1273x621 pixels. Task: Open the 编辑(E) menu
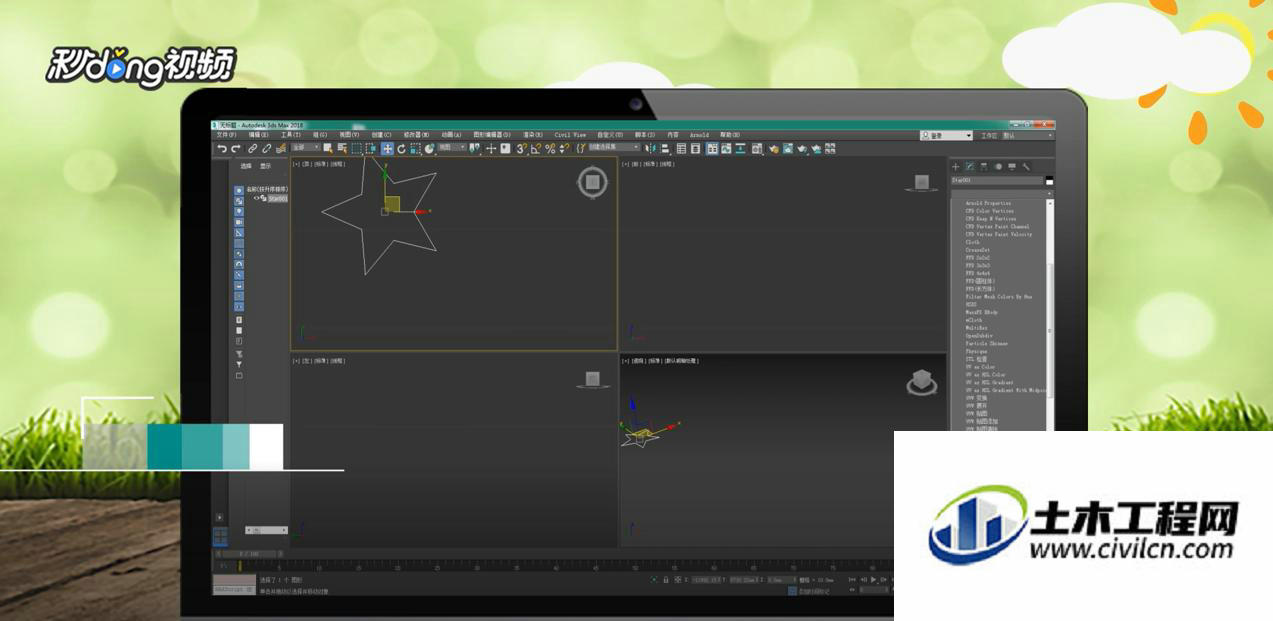pyautogui.click(x=258, y=135)
